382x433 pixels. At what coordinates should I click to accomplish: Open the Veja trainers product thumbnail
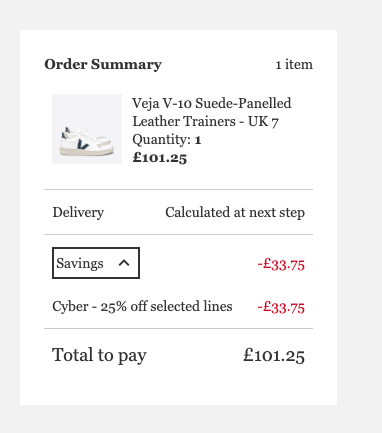point(87,129)
